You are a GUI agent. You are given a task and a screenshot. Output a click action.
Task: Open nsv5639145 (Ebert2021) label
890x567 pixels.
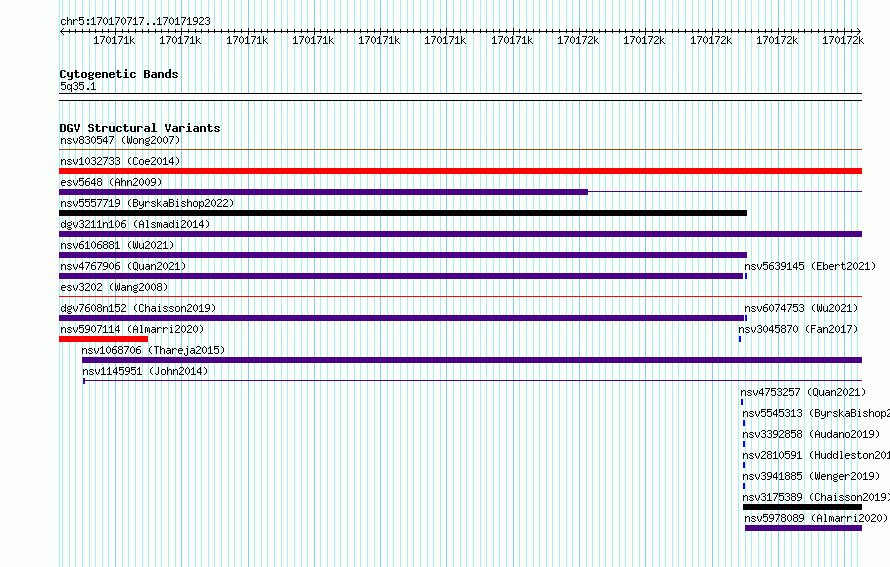point(810,266)
